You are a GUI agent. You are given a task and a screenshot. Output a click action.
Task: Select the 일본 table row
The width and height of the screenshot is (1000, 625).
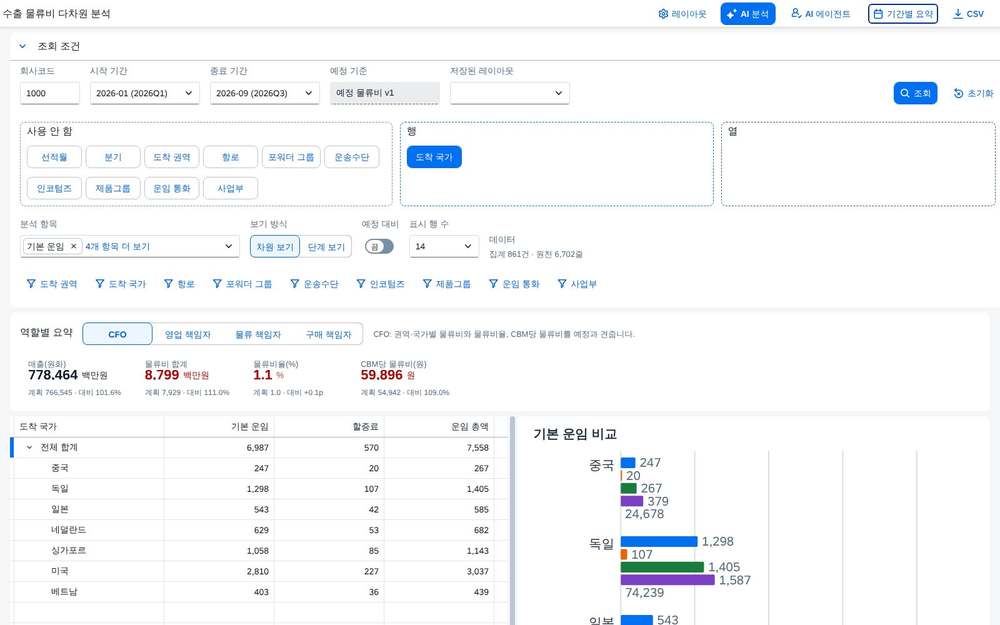[x=261, y=510]
